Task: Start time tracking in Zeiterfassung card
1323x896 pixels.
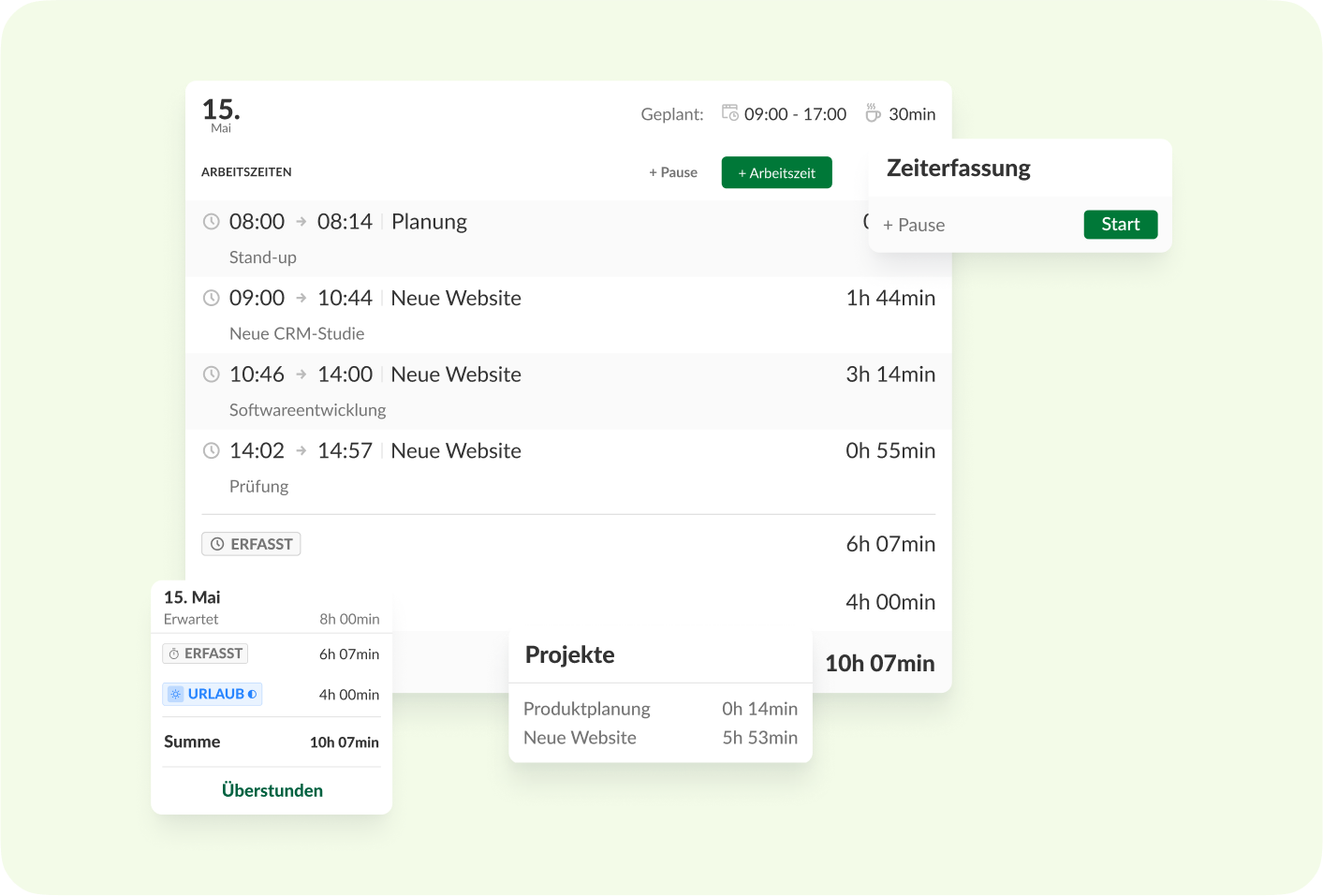Action: pos(1121,225)
